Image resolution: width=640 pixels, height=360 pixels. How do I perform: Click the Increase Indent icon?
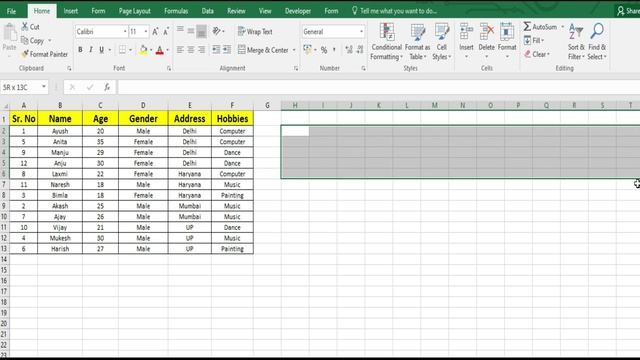click(227, 50)
